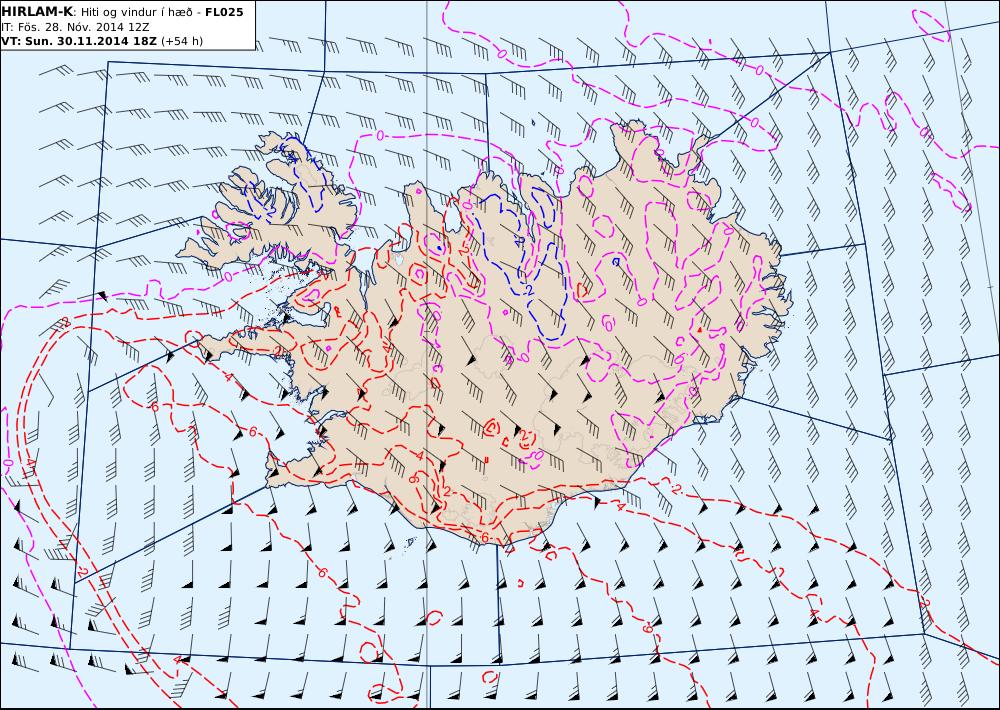Viewport: 1000px width, 710px height.
Task: Click the initial time line 'IT: Fös. 28. Nóv. 2014 12Z'
Action: (75, 27)
